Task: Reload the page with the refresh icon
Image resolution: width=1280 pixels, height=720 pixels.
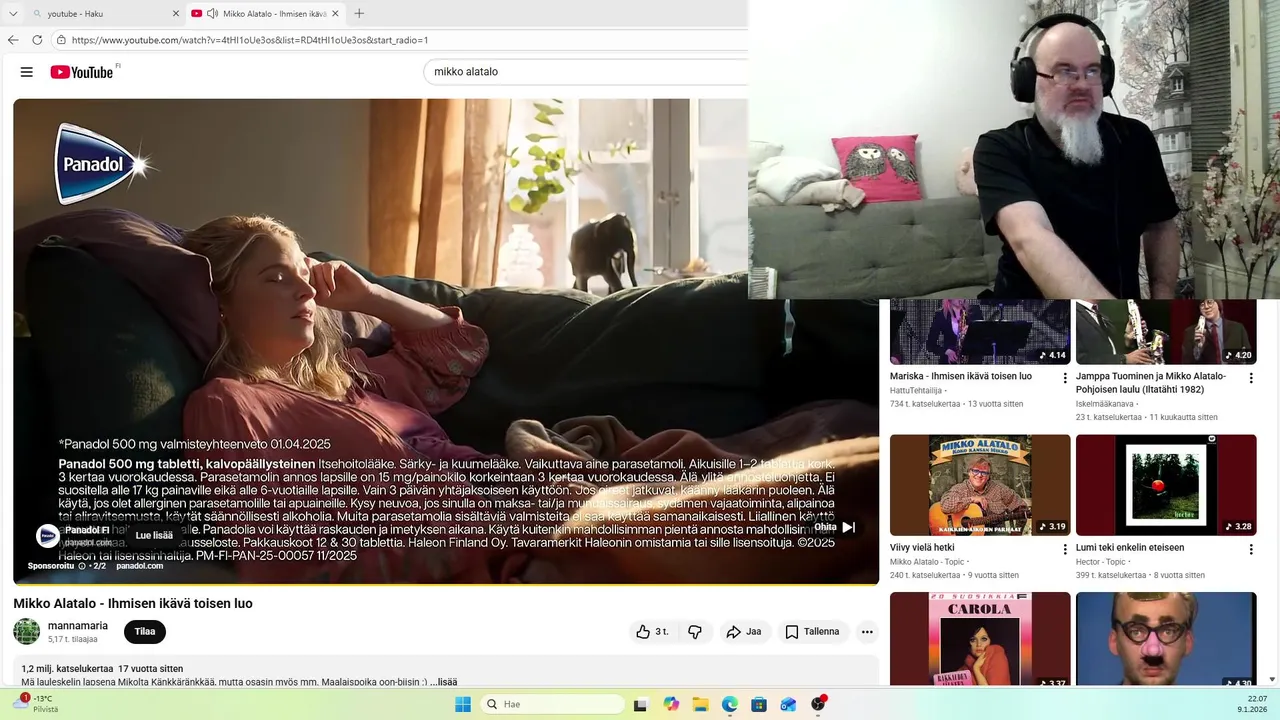Action: (37, 40)
